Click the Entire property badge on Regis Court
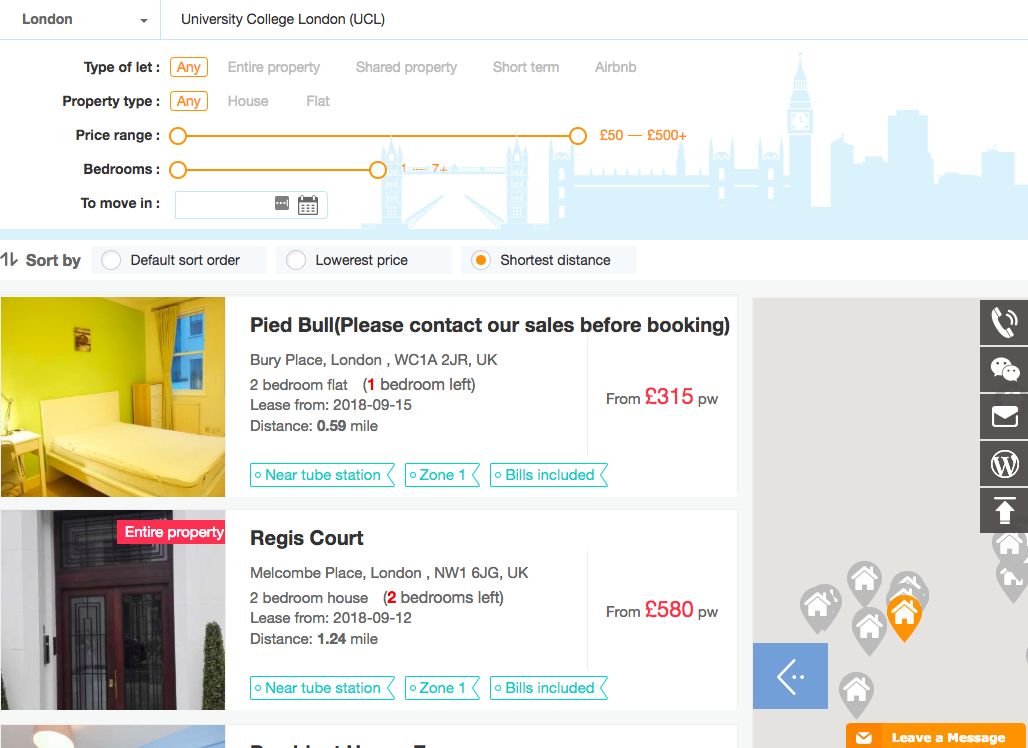Screen dimensions: 1028x748 click(x=171, y=532)
